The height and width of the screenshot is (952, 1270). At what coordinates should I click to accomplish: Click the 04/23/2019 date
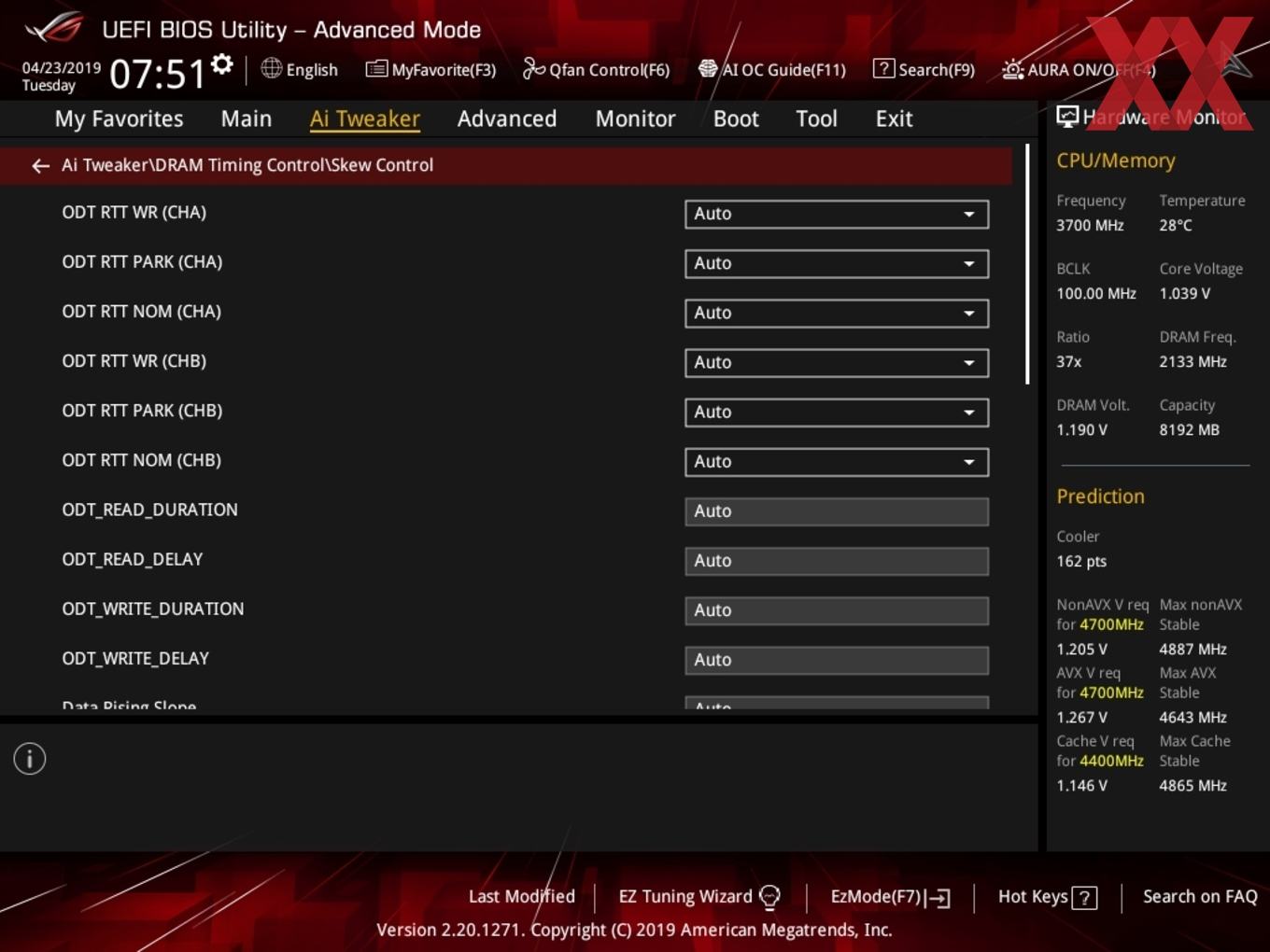[x=62, y=67]
